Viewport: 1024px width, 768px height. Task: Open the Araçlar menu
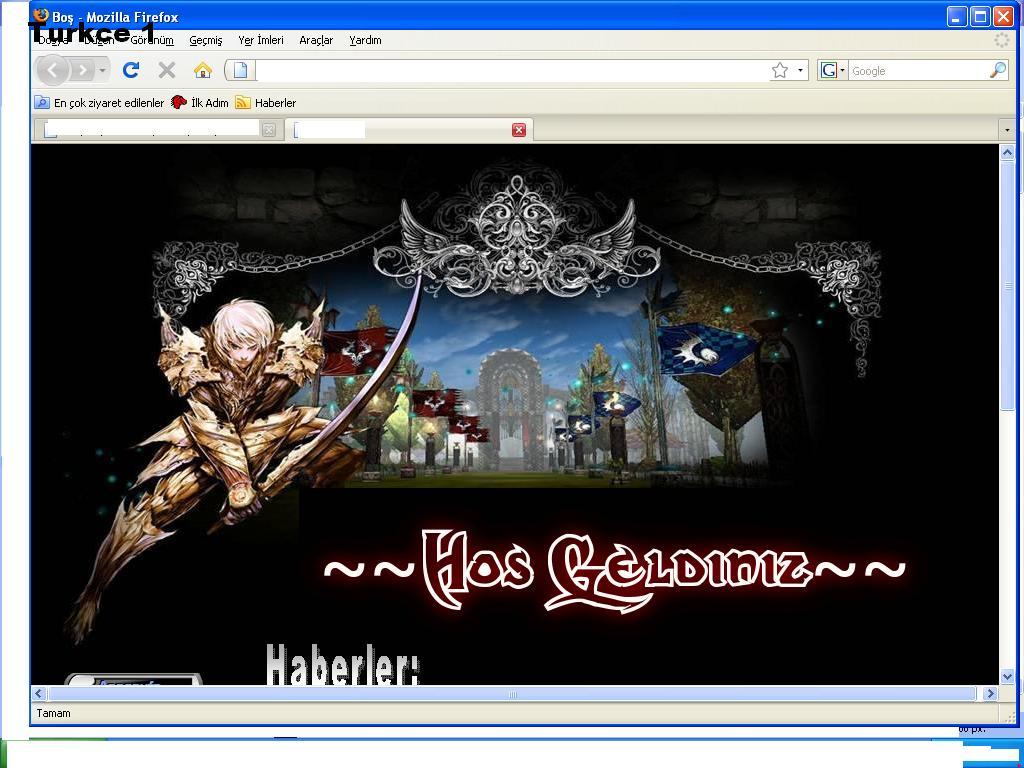pyautogui.click(x=316, y=40)
